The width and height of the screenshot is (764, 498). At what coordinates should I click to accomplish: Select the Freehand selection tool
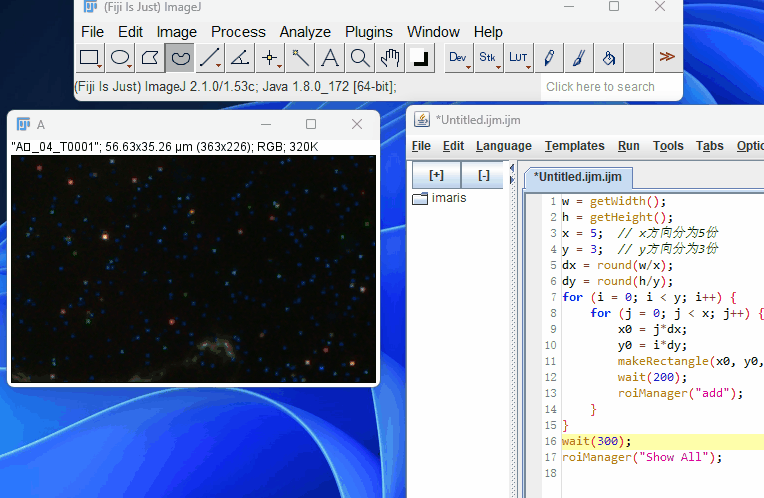180,58
